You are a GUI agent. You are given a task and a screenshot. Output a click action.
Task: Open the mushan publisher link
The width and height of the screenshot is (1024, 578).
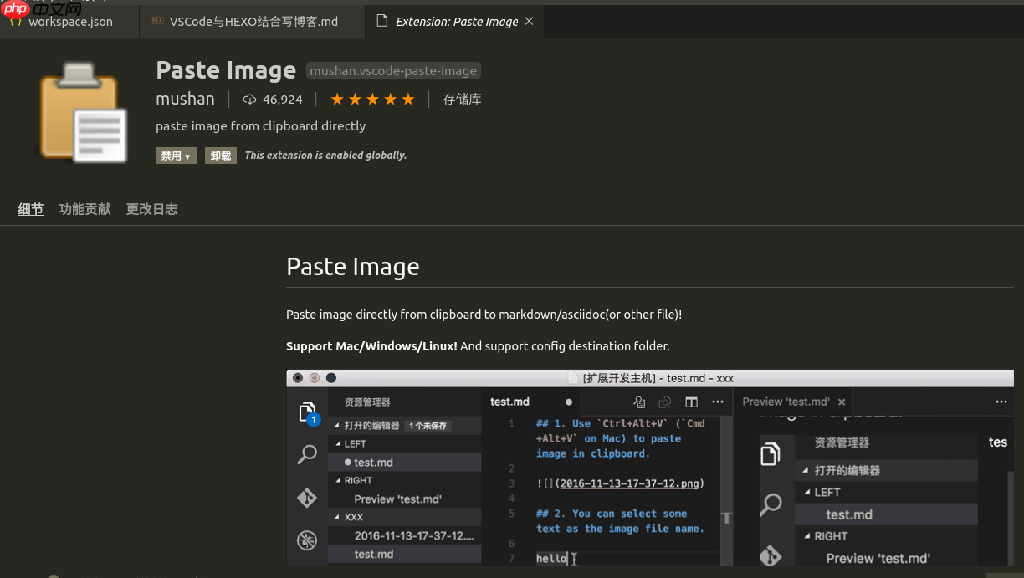[x=185, y=99]
